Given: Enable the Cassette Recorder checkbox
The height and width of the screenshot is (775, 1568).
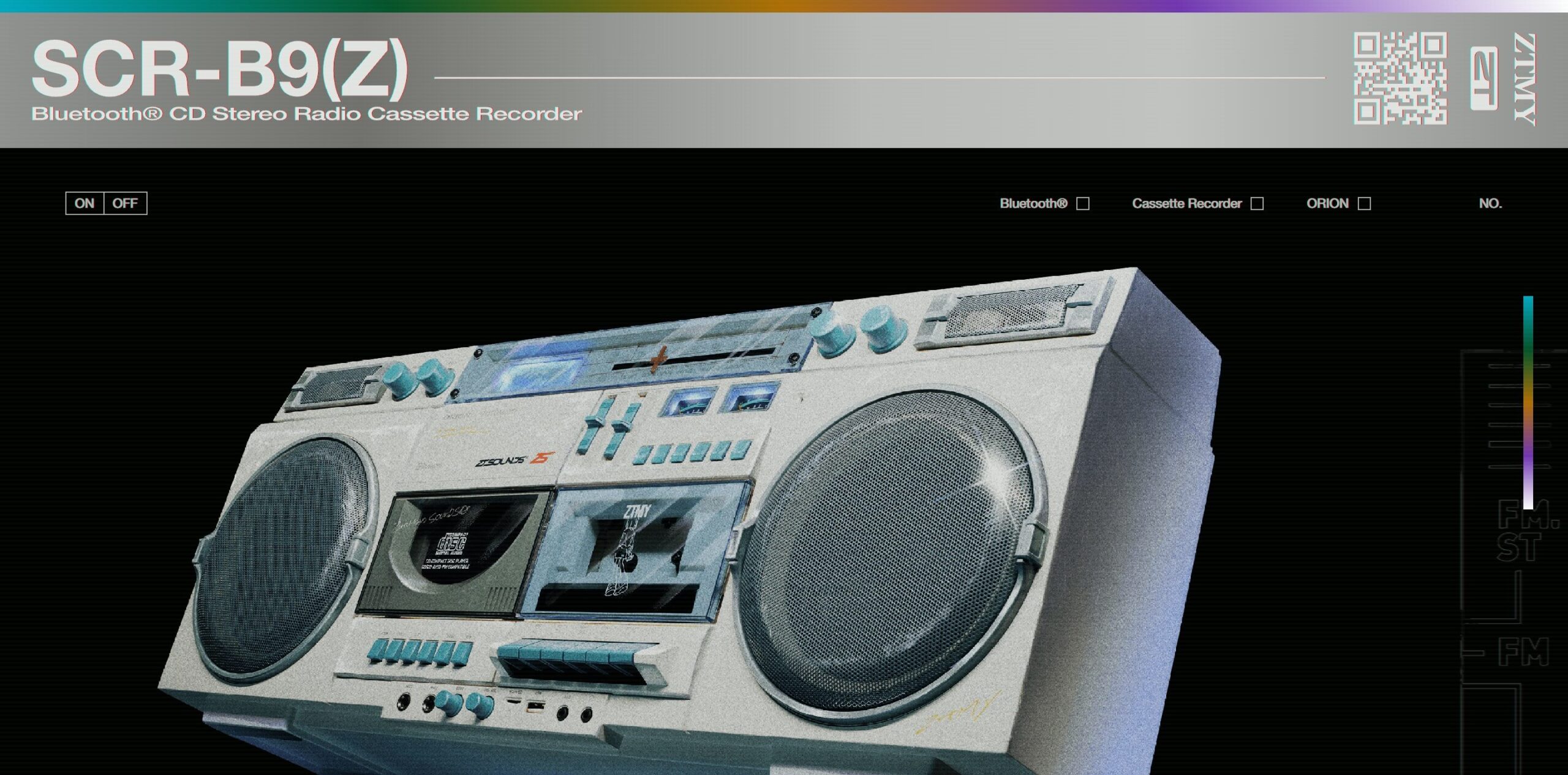Looking at the screenshot, I should click(x=1257, y=203).
